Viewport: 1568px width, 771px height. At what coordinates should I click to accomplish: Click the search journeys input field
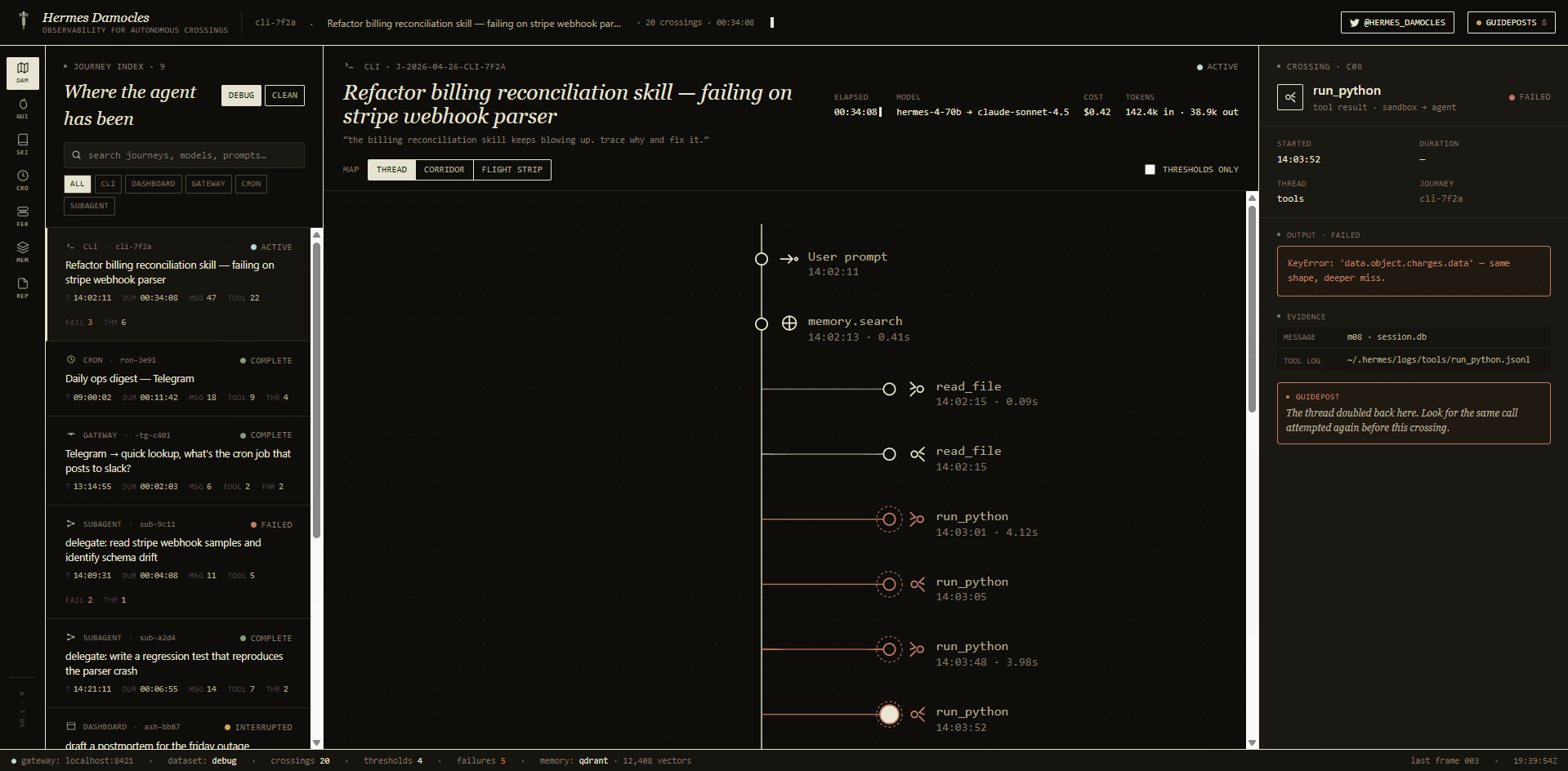pyautogui.click(x=184, y=155)
